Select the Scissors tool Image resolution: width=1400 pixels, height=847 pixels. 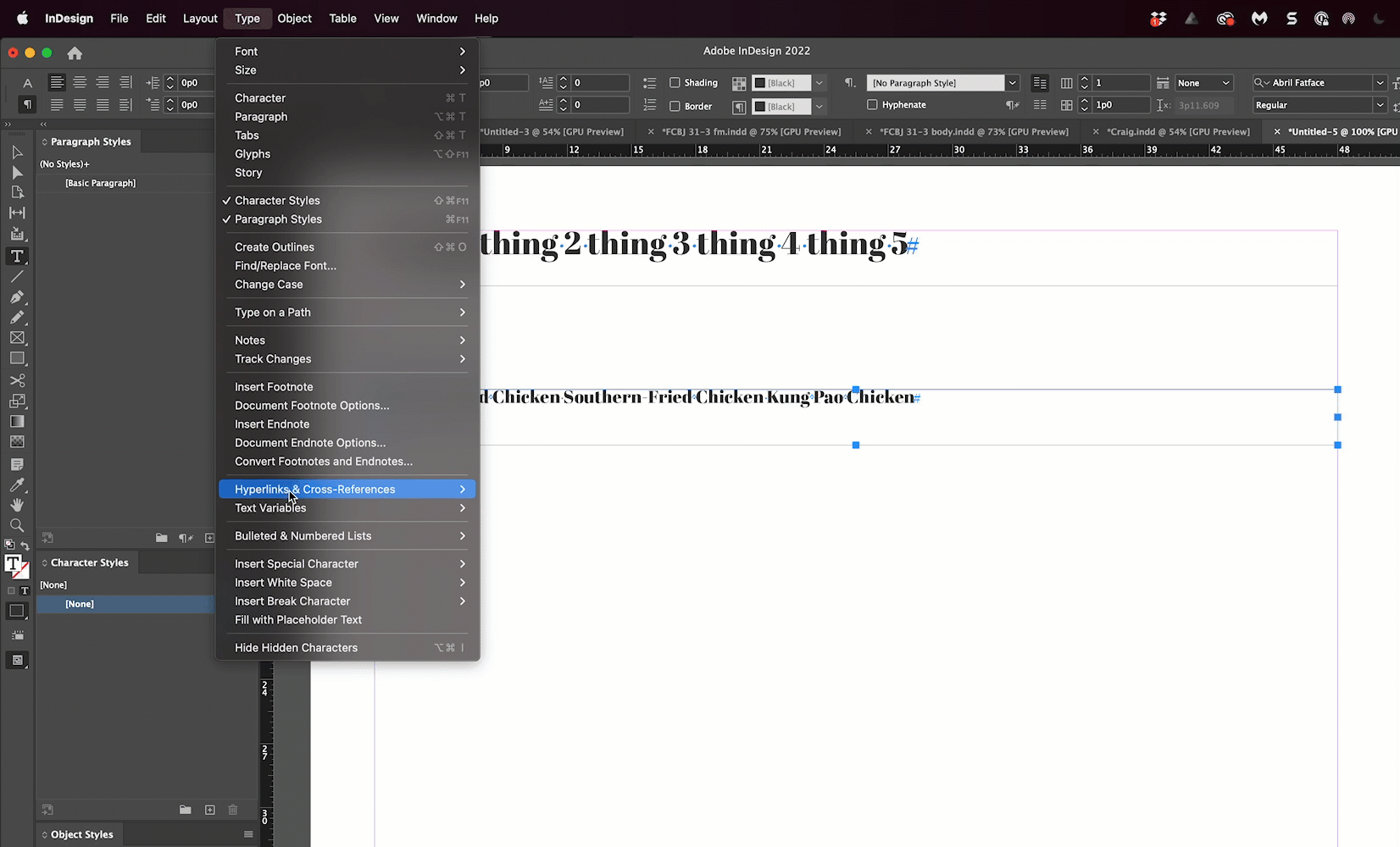pos(17,380)
